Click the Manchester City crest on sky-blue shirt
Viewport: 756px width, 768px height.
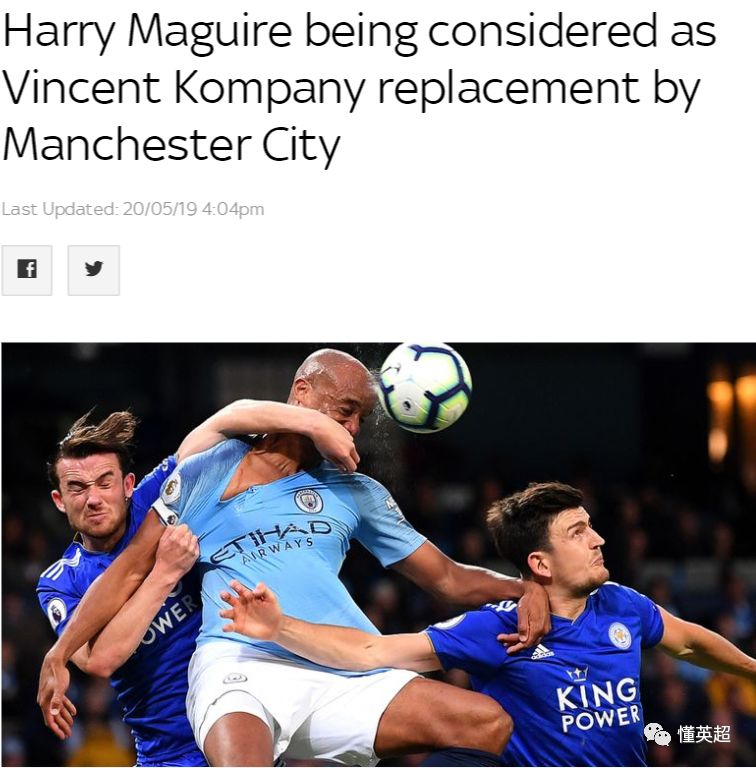coord(308,501)
